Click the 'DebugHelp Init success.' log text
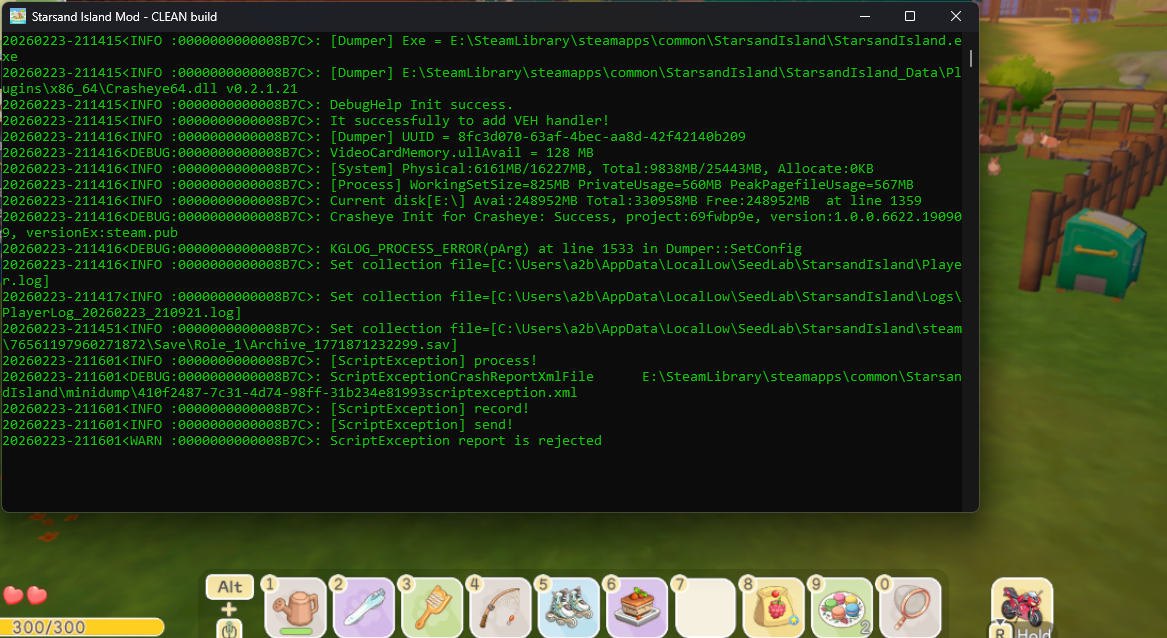1167x638 pixels. pyautogui.click(x=421, y=105)
